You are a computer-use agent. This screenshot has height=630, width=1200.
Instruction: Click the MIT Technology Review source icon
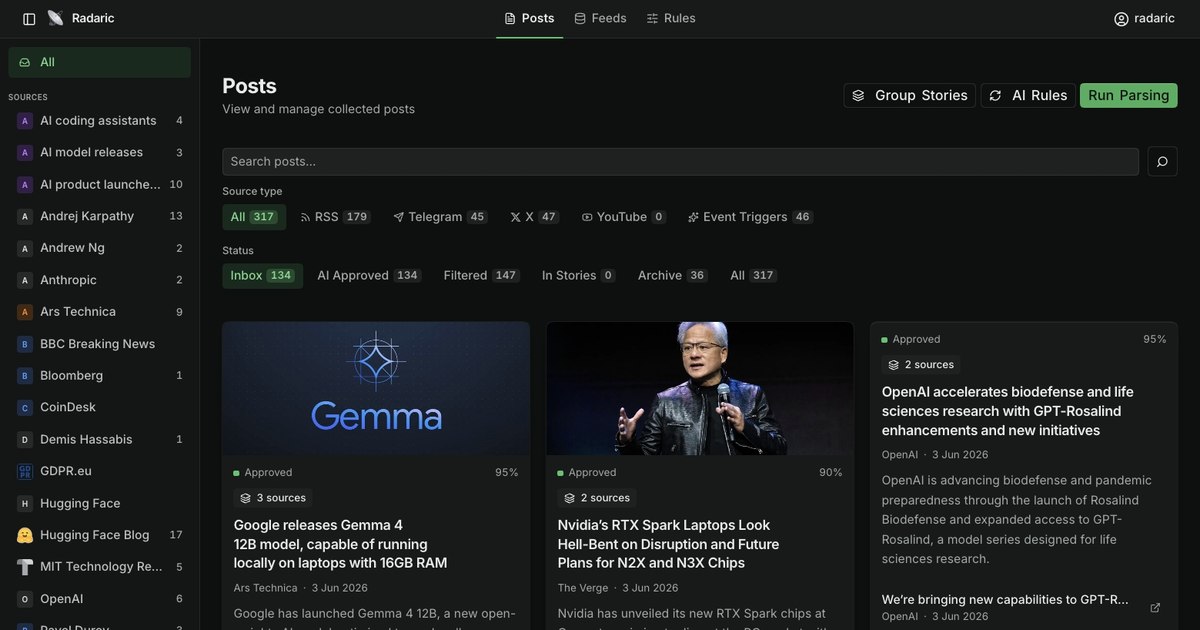(x=25, y=567)
